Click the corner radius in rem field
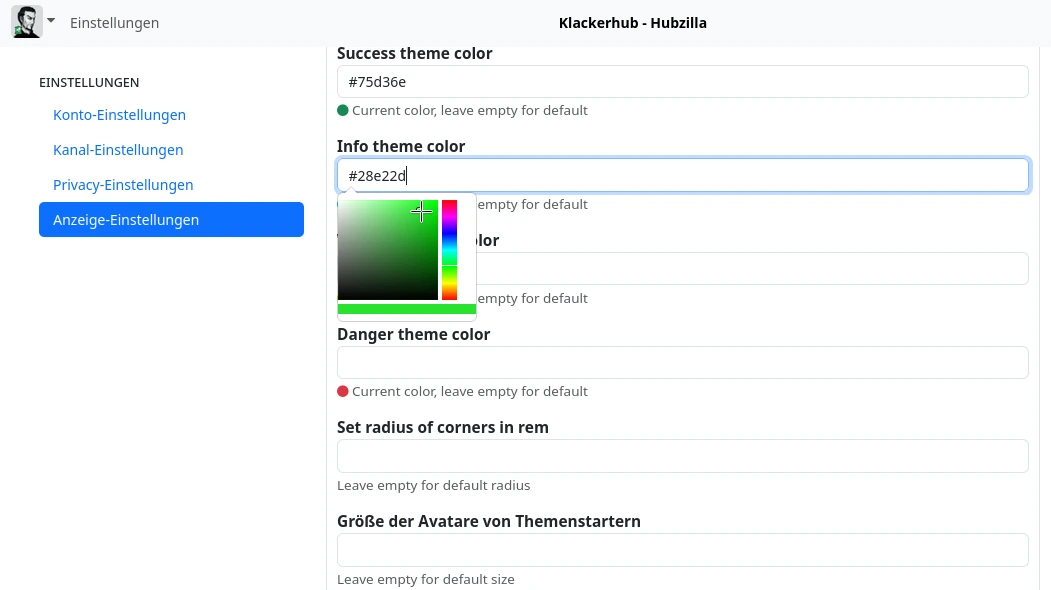The height and width of the screenshot is (590, 1051). (682, 456)
